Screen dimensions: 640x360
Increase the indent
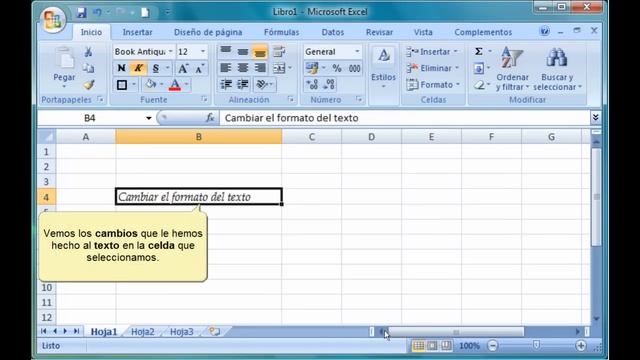(243, 84)
